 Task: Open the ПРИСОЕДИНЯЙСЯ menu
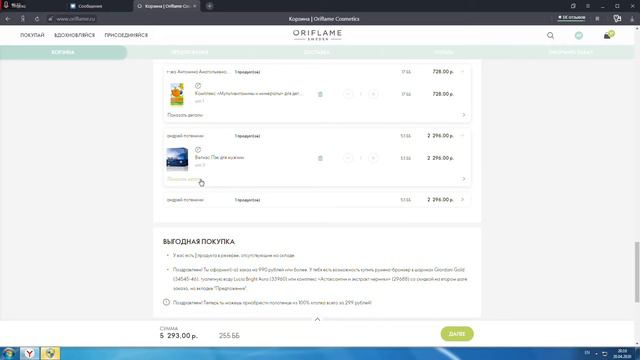click(126, 35)
